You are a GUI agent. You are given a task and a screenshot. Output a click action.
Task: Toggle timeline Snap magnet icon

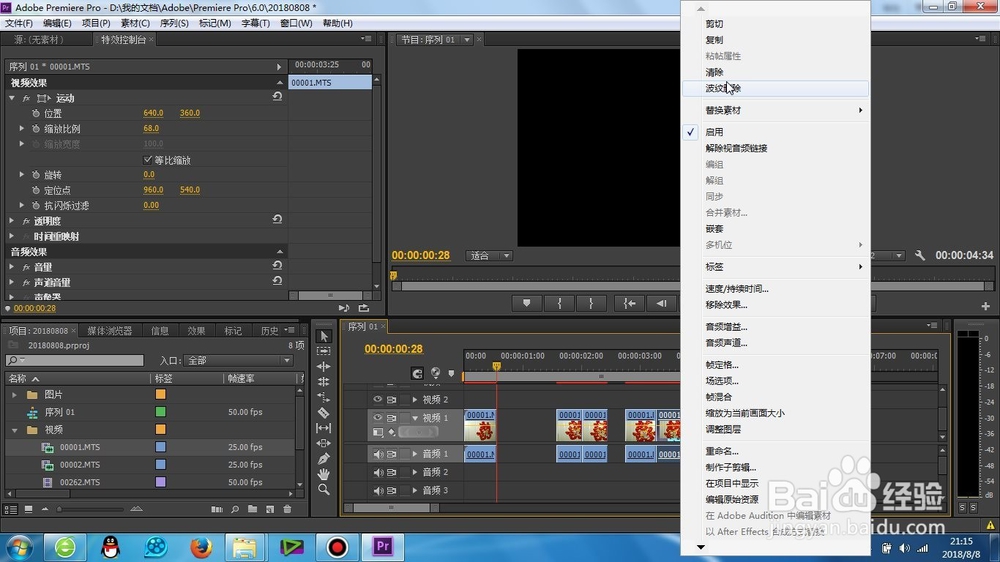[x=417, y=373]
